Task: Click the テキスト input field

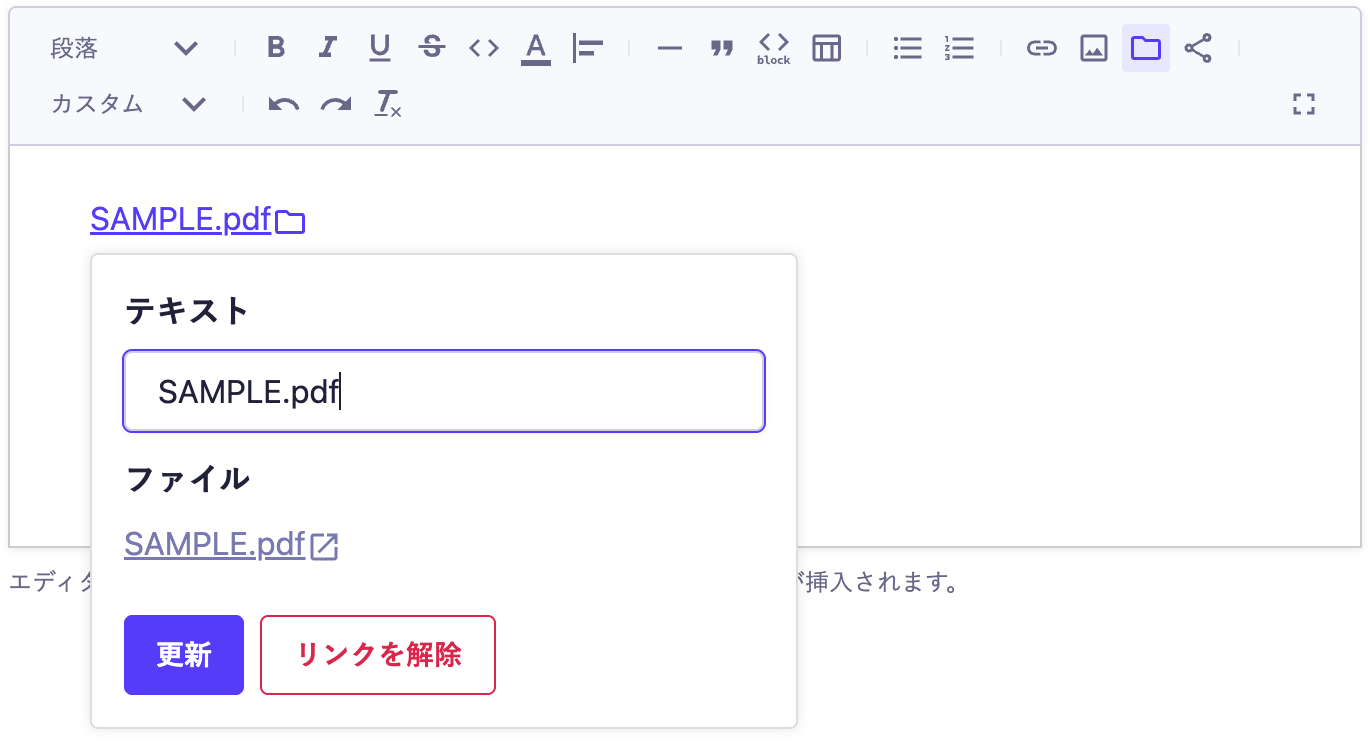Action: [444, 392]
